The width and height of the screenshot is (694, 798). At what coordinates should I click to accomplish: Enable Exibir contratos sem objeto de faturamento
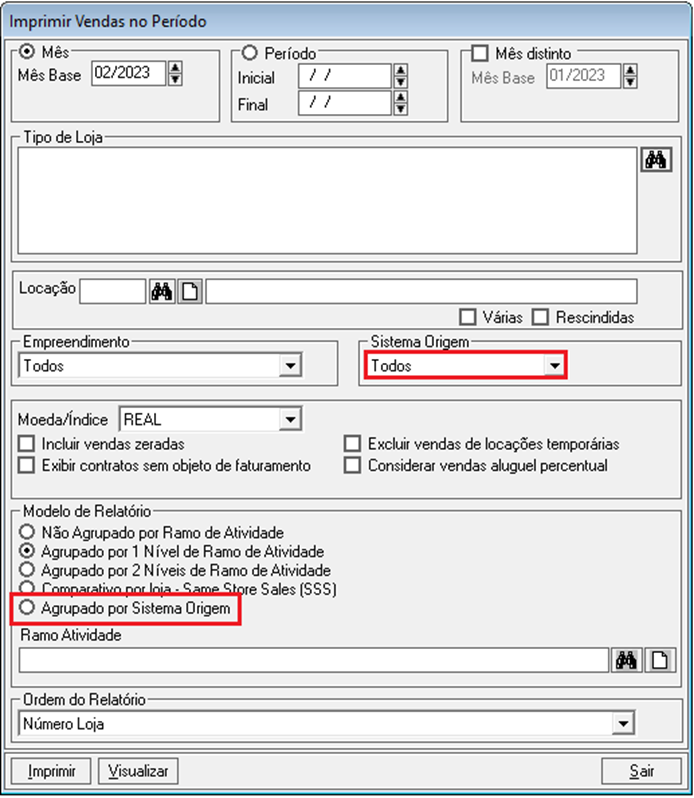26,465
